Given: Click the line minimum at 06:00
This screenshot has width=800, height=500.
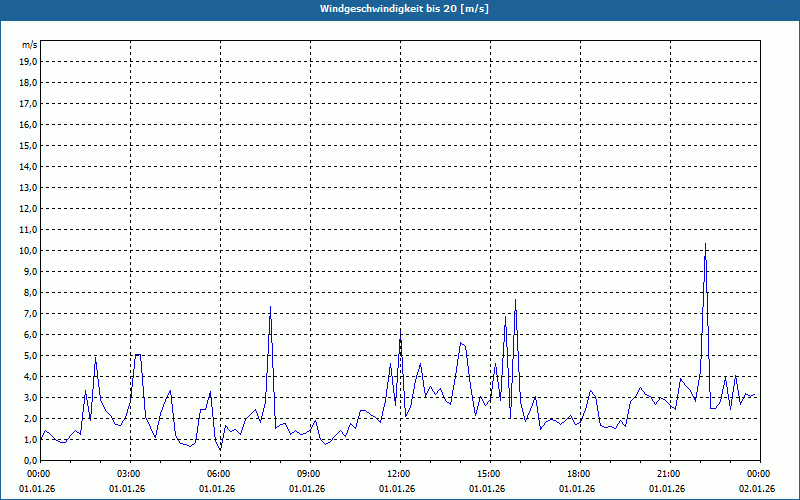Looking at the screenshot, I should tap(220, 449).
